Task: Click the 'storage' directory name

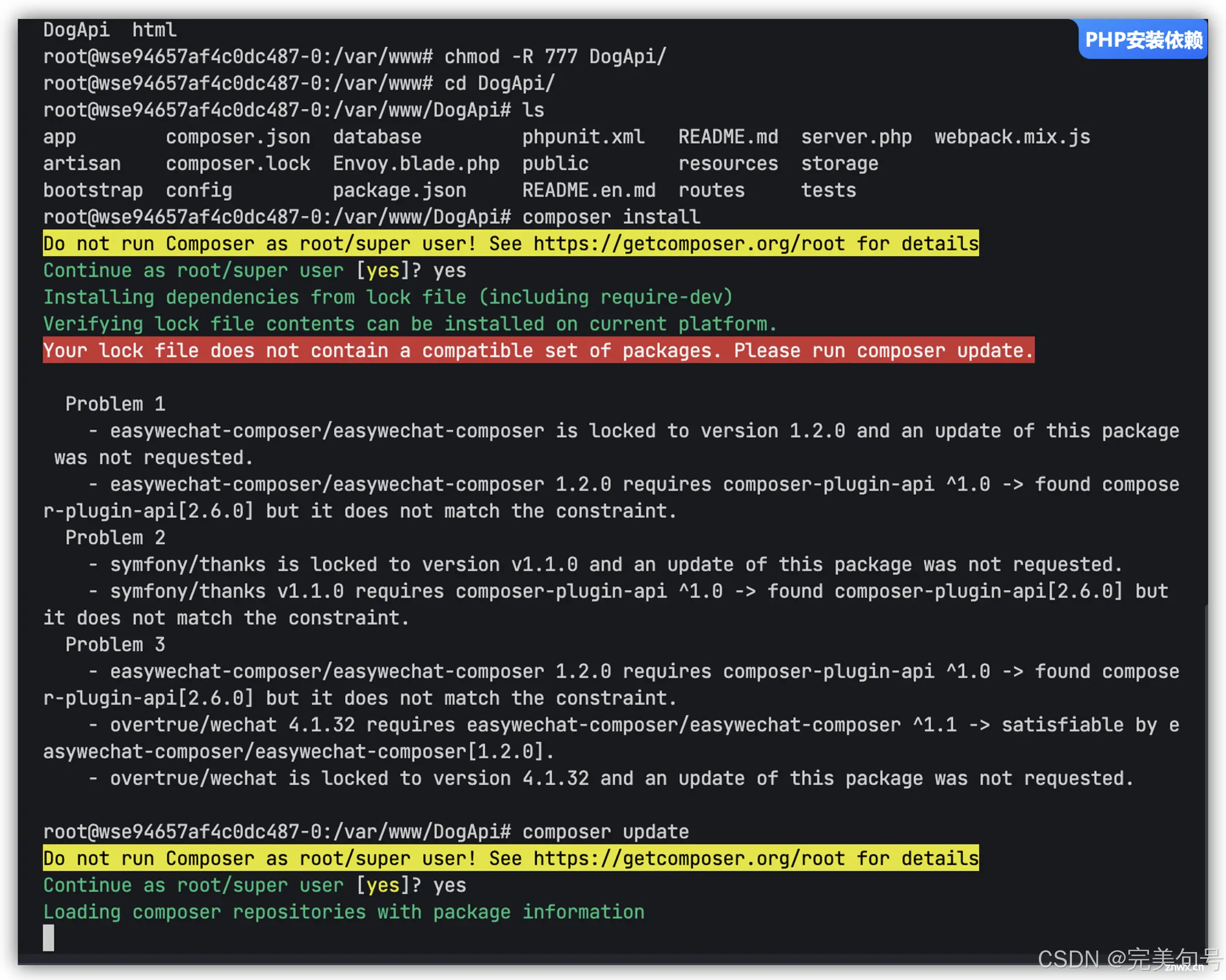Action: [x=840, y=164]
